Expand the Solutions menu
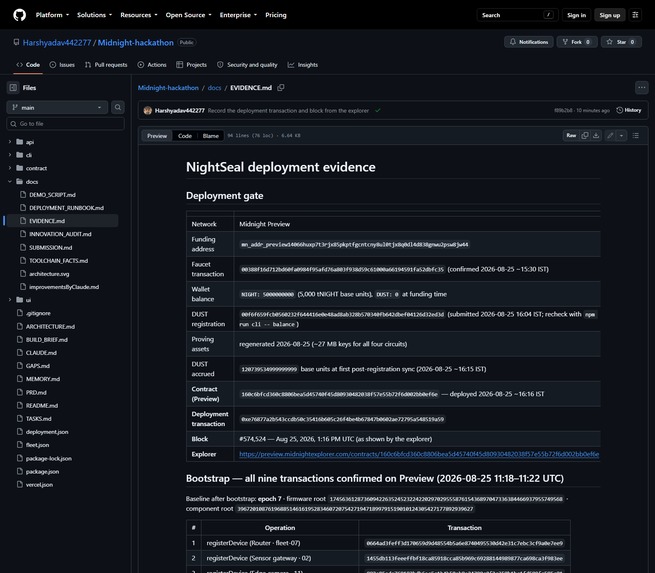This screenshot has width=655, height=573. pos(94,15)
